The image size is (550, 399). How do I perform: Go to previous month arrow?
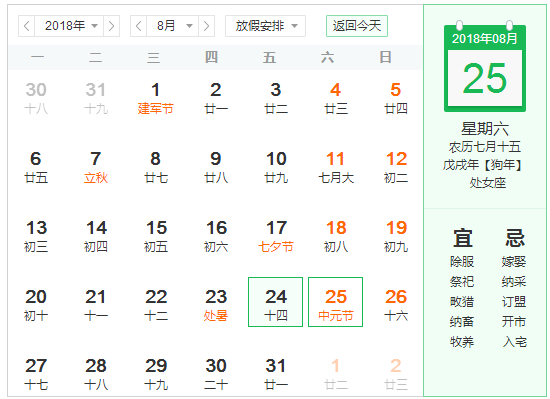click(139, 26)
